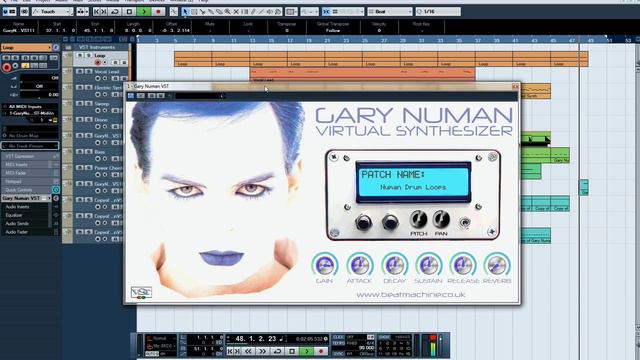Expand the MIDI Inserts inspector section
This screenshot has width=640, height=360.
tap(30, 165)
